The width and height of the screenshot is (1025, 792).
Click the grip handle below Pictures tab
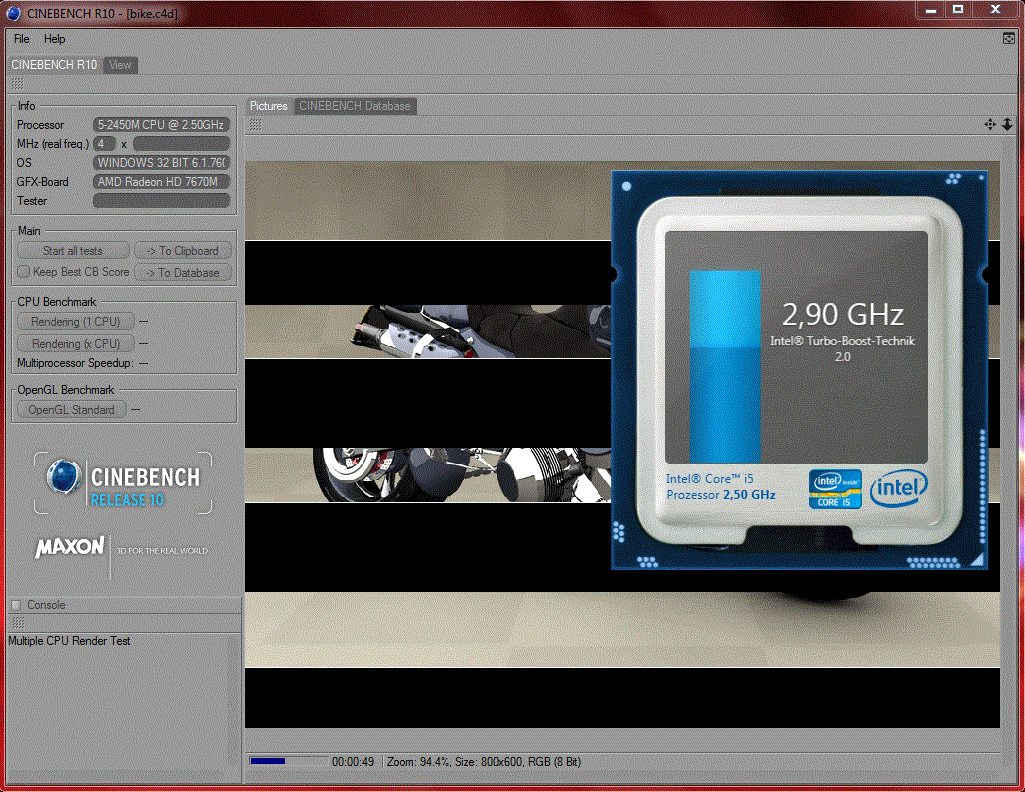(x=256, y=125)
